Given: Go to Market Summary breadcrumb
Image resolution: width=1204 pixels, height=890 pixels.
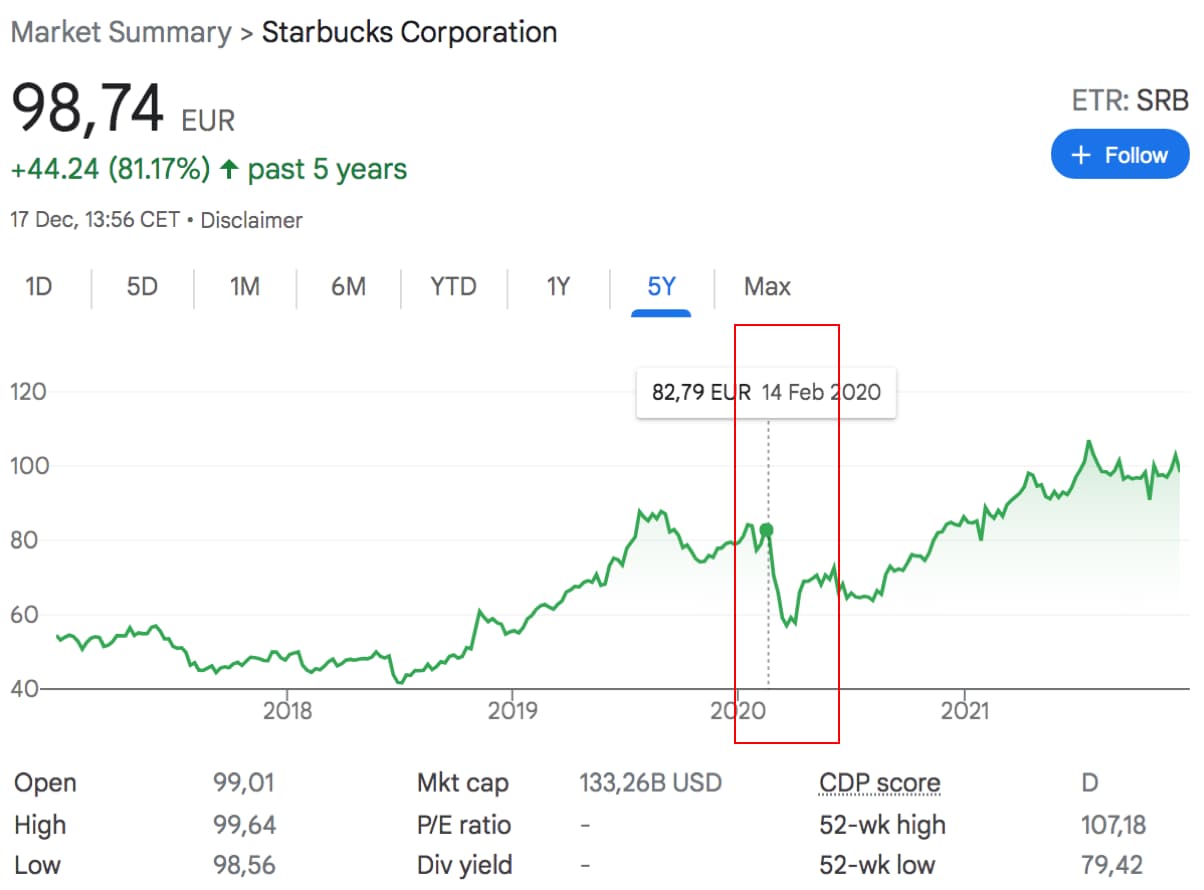Looking at the screenshot, I should point(119,32).
